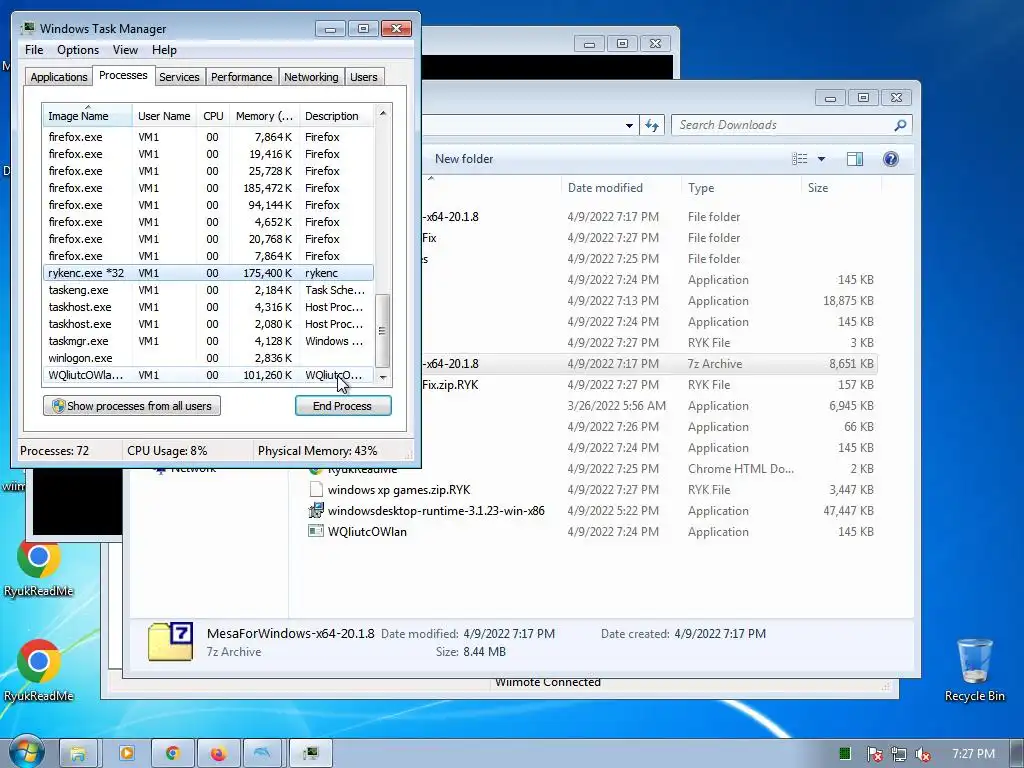
Task: Click Show processes from all users
Action: (132, 406)
